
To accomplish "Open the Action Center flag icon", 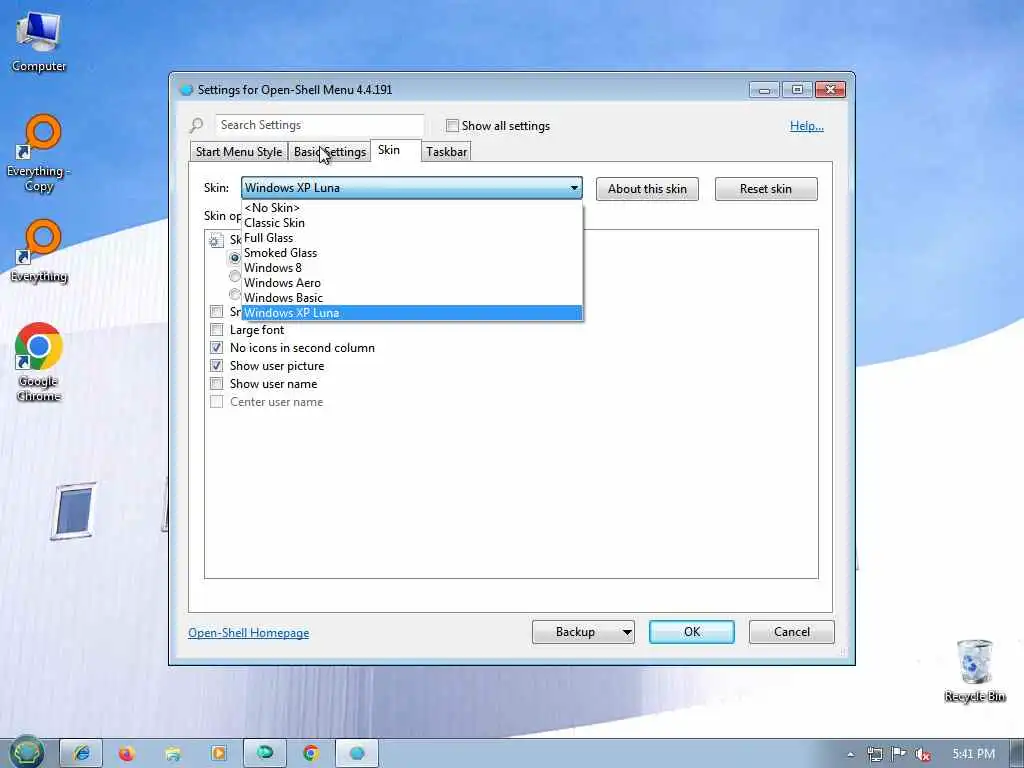I will tap(899, 754).
